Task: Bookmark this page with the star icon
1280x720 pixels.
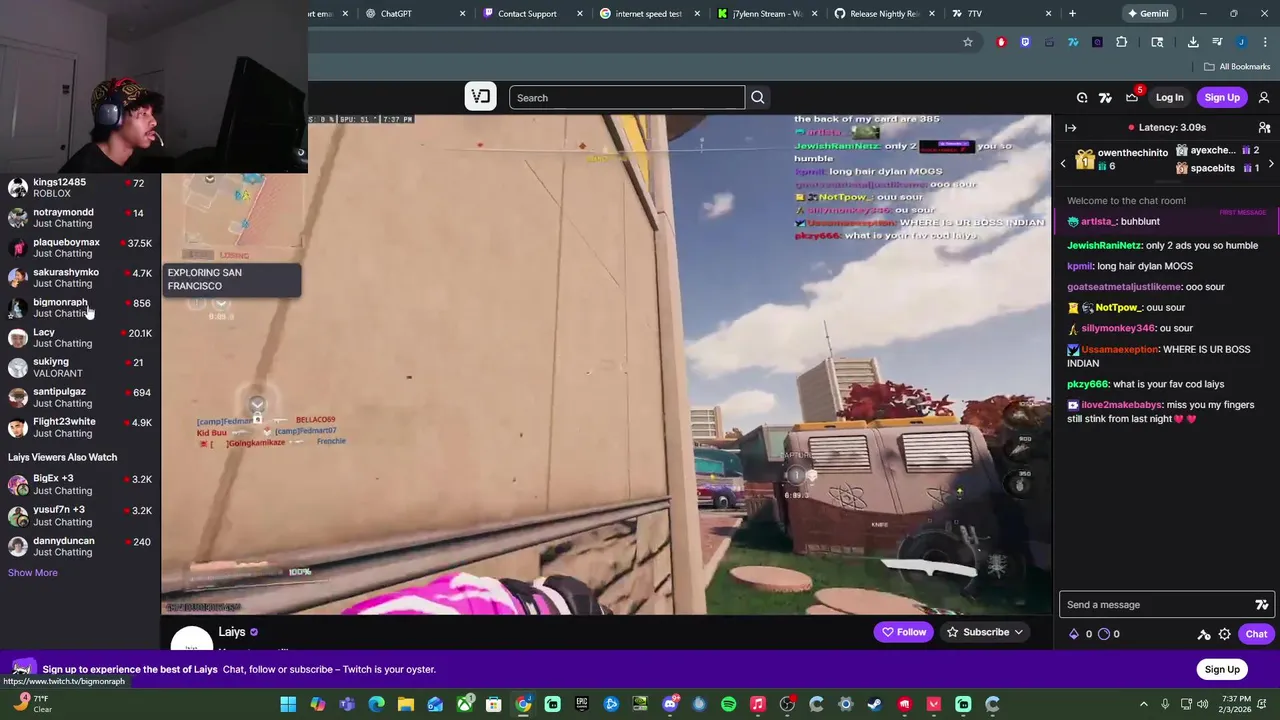Action: pyautogui.click(x=968, y=42)
